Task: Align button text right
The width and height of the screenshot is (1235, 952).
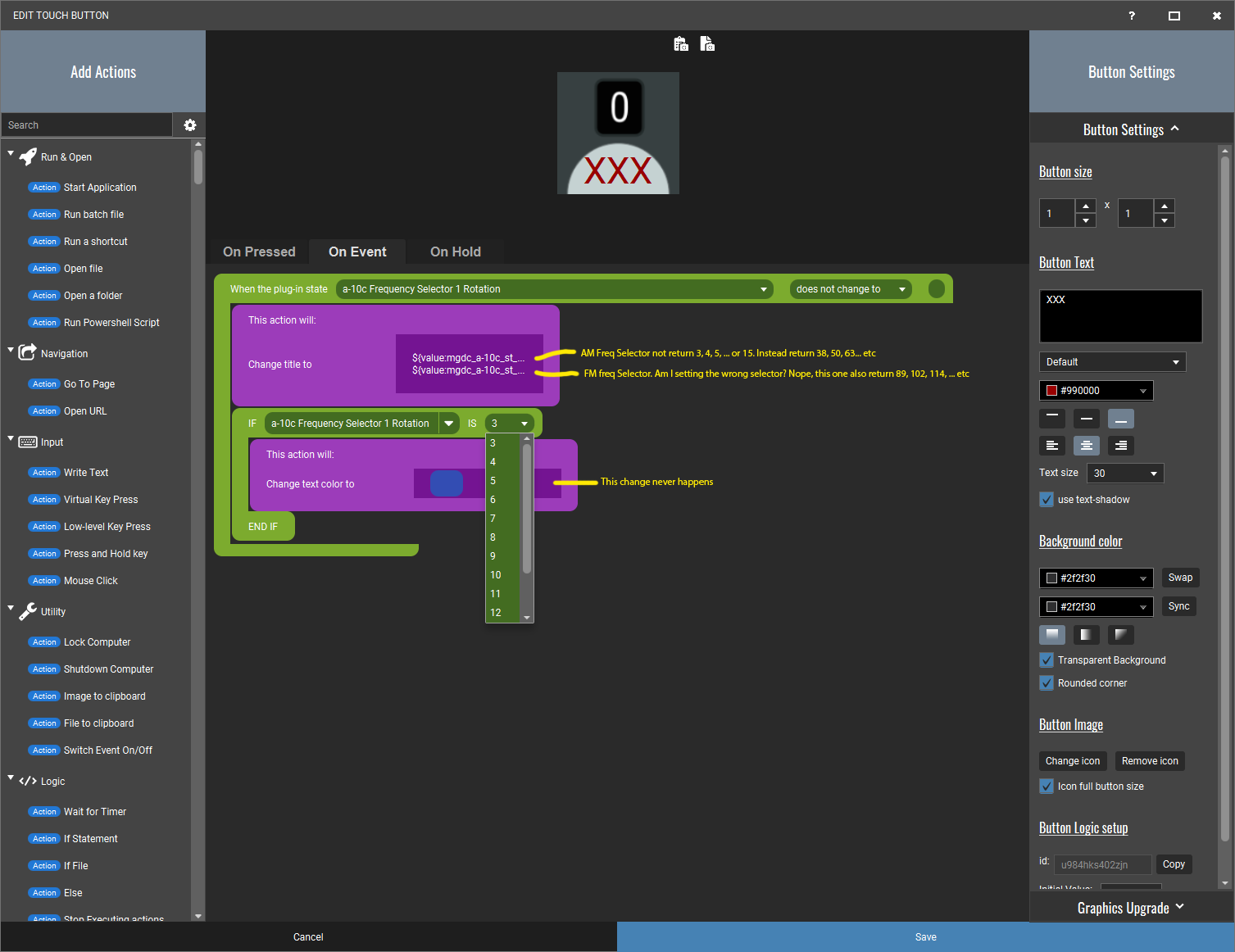Action: click(x=1121, y=446)
